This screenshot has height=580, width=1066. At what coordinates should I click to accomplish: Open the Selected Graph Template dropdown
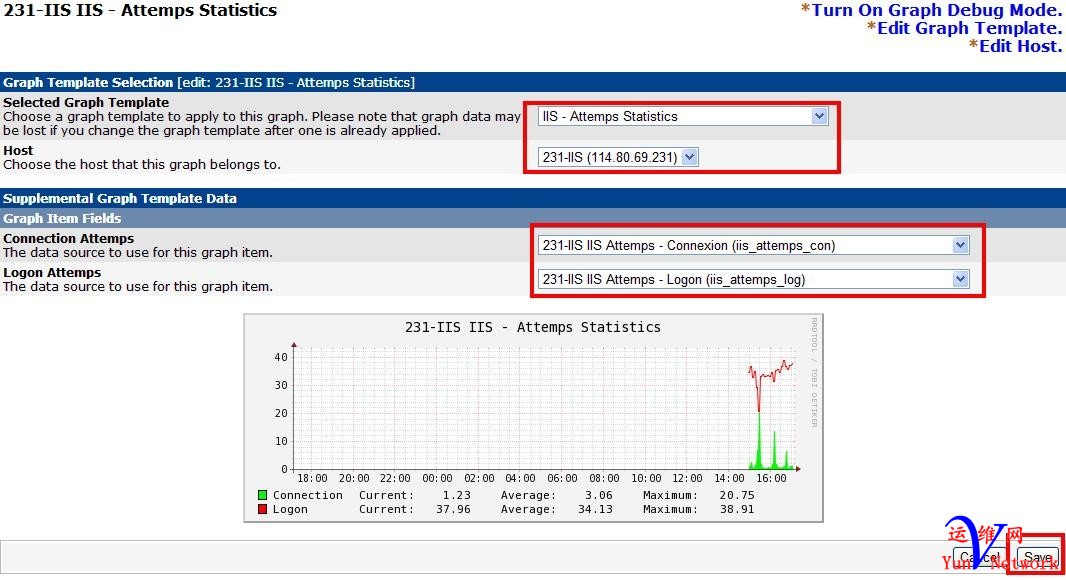click(x=683, y=116)
